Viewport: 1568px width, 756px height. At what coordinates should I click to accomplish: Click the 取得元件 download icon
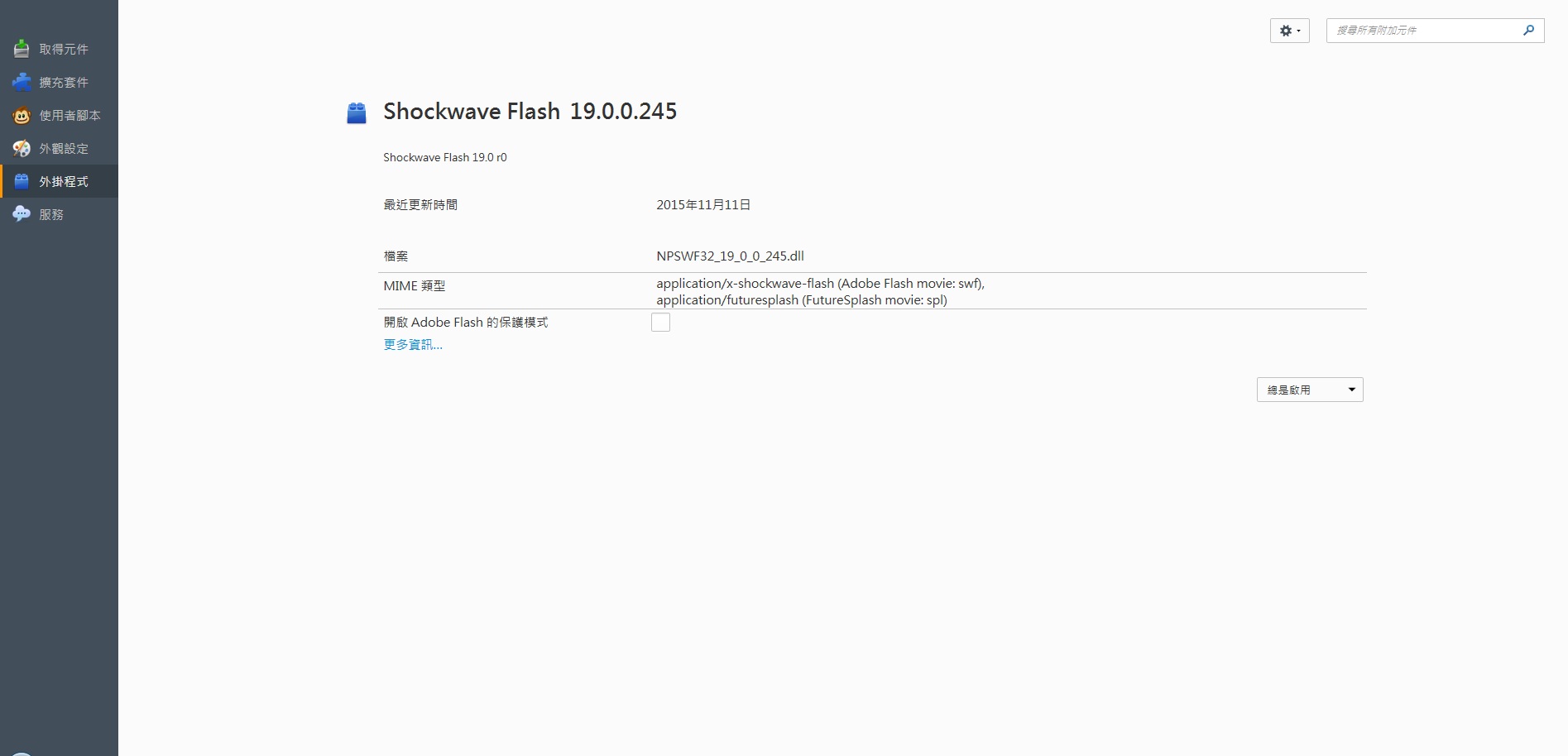coord(22,49)
